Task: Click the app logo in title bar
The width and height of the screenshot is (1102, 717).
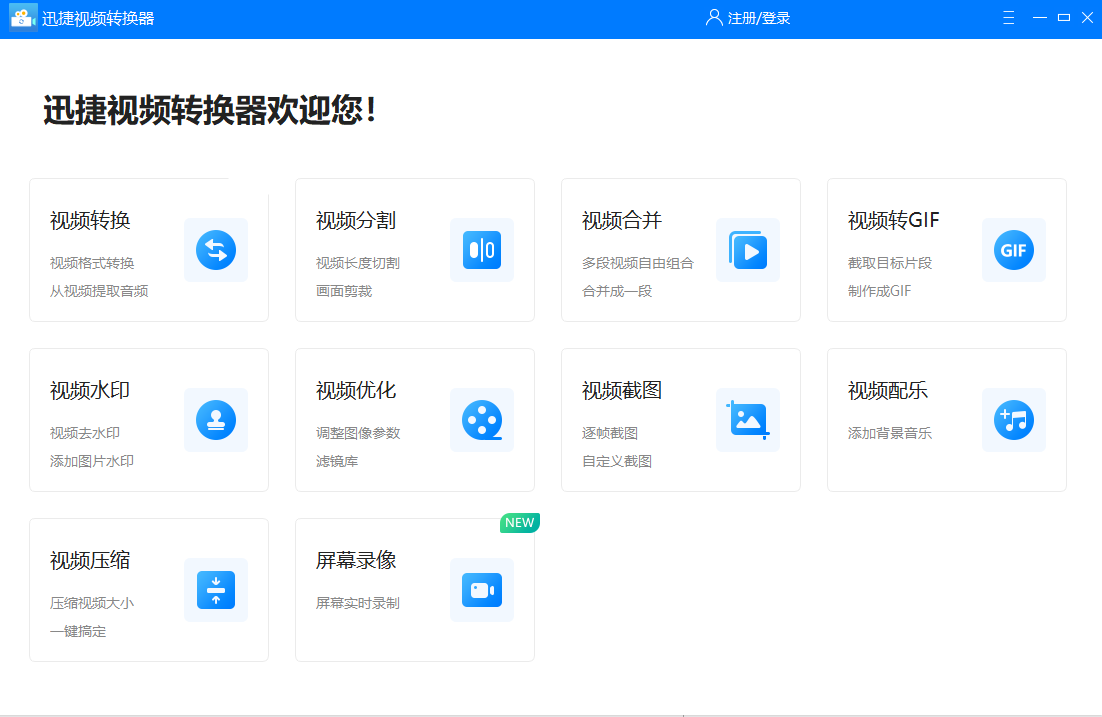Action: 22,17
